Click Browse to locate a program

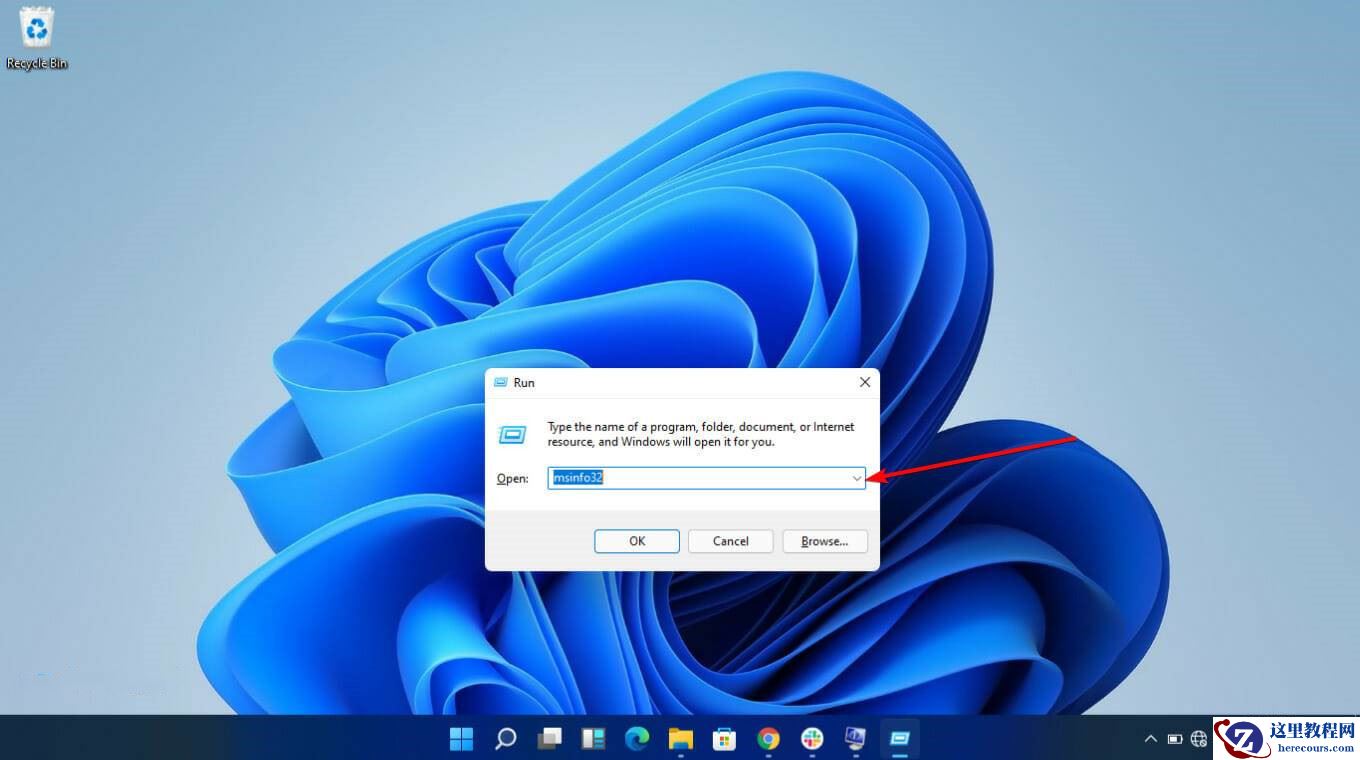[824, 541]
